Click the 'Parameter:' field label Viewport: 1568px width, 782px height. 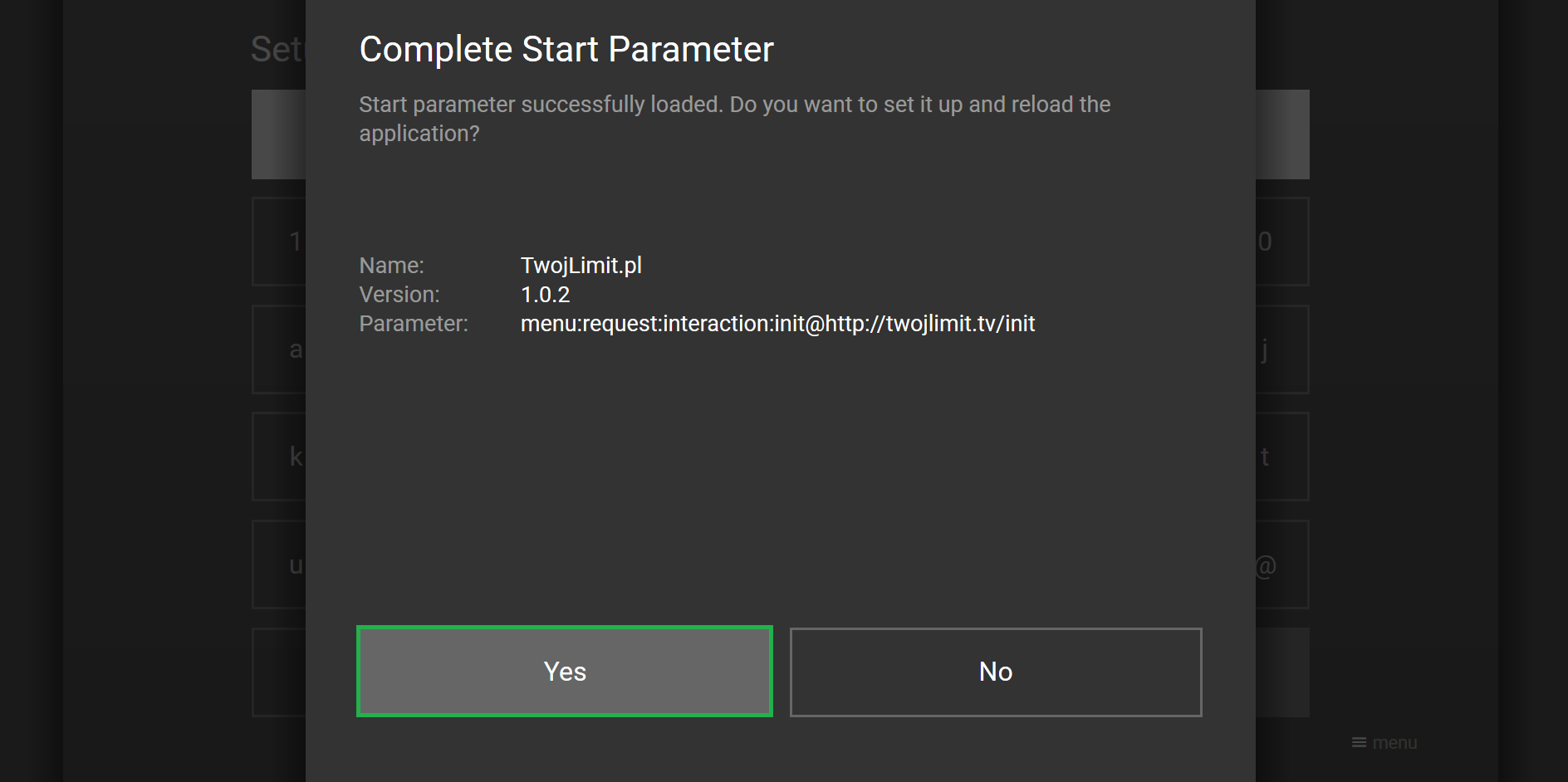(414, 324)
